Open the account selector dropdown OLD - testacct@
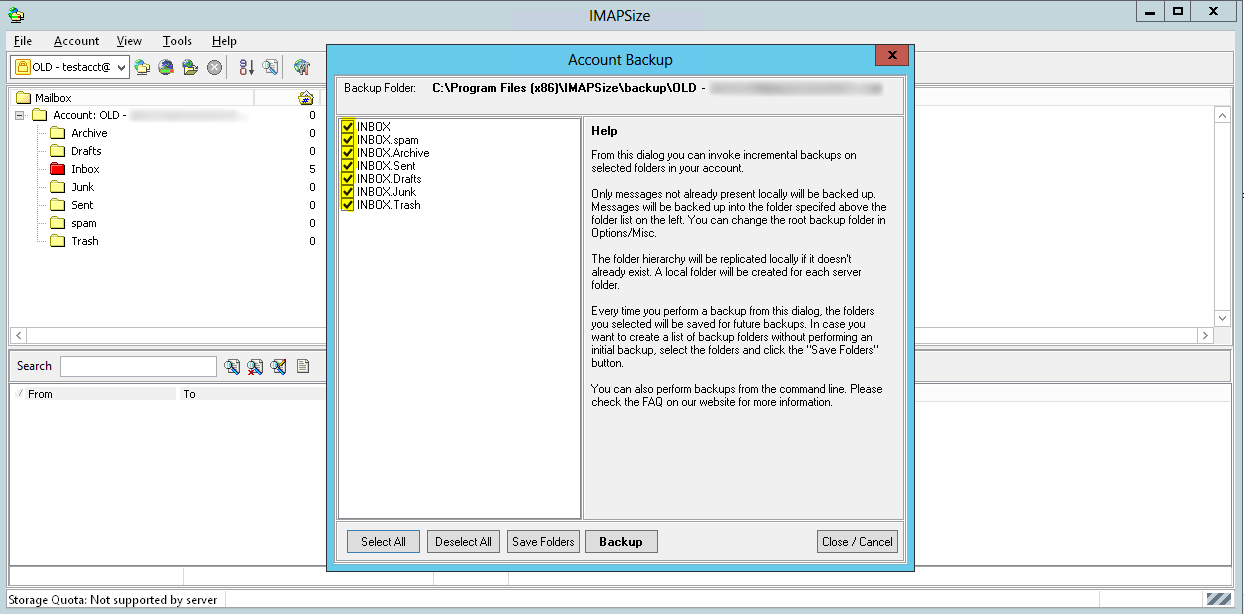 click(70, 67)
